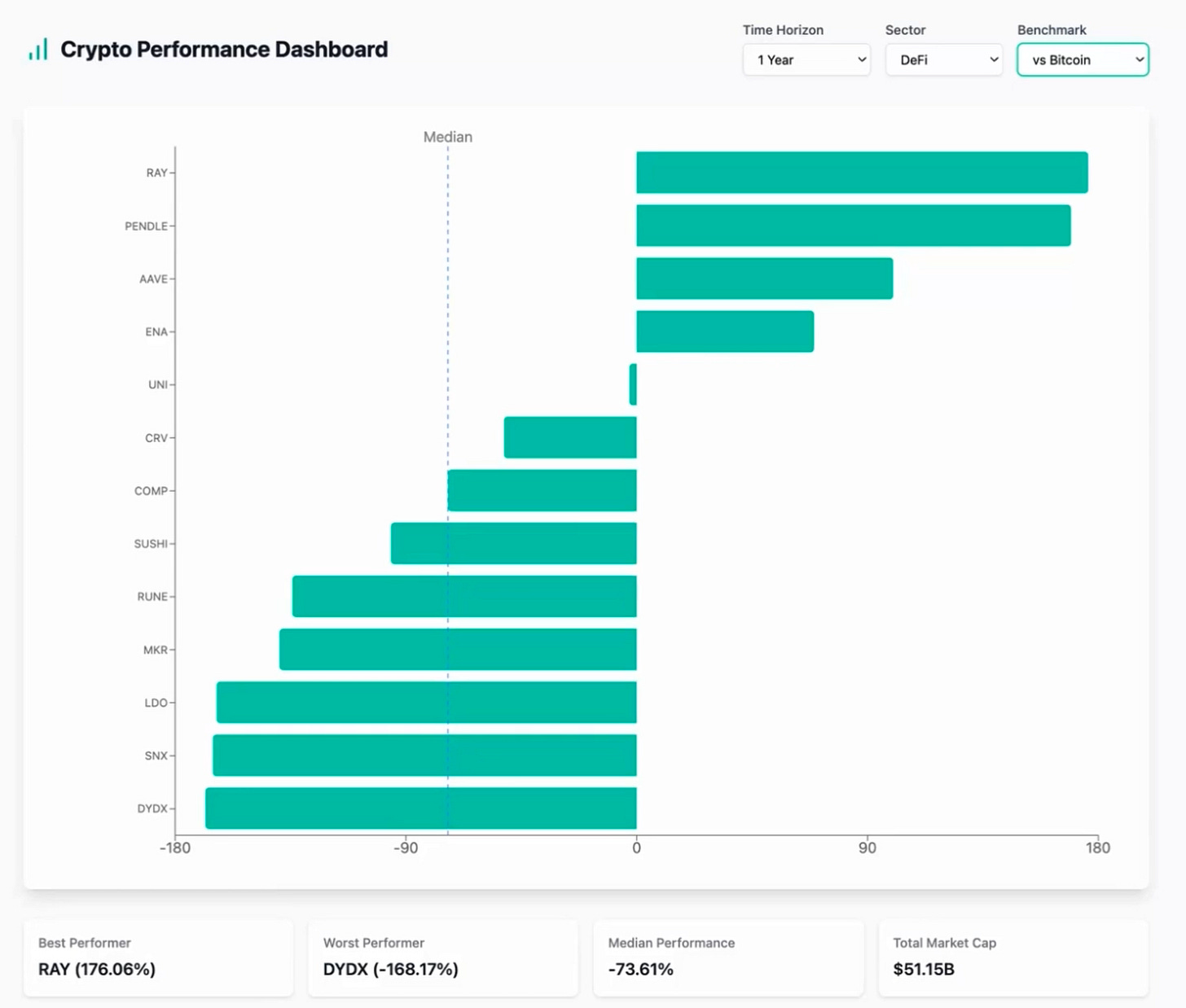Click the 0 x-axis tick label

pos(636,848)
